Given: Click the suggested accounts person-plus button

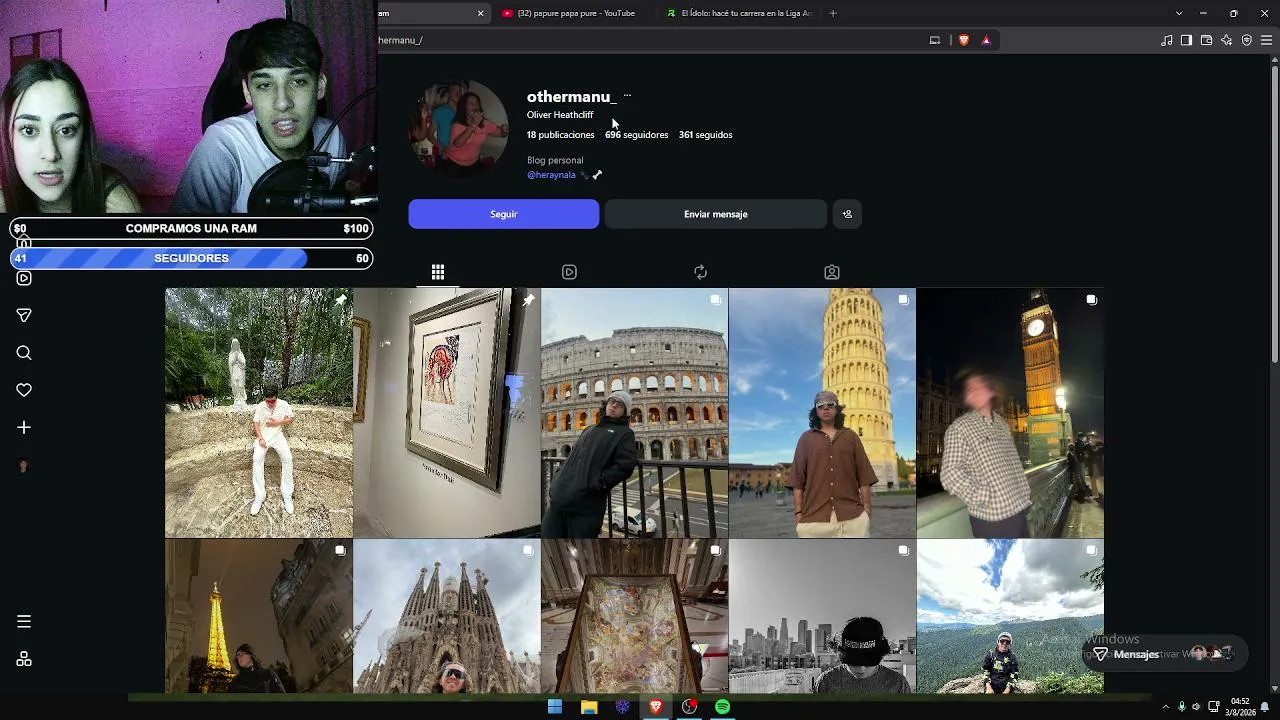Looking at the screenshot, I should point(847,214).
